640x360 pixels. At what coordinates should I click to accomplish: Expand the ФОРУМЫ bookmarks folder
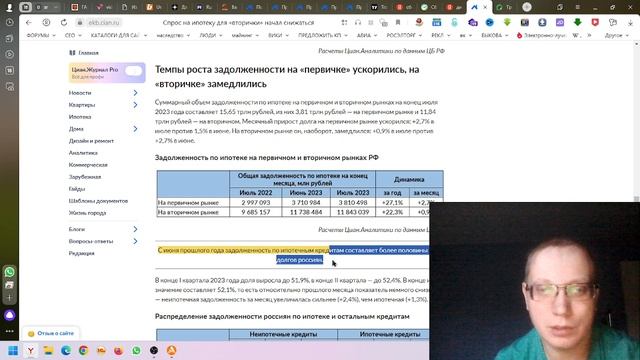tap(41, 36)
